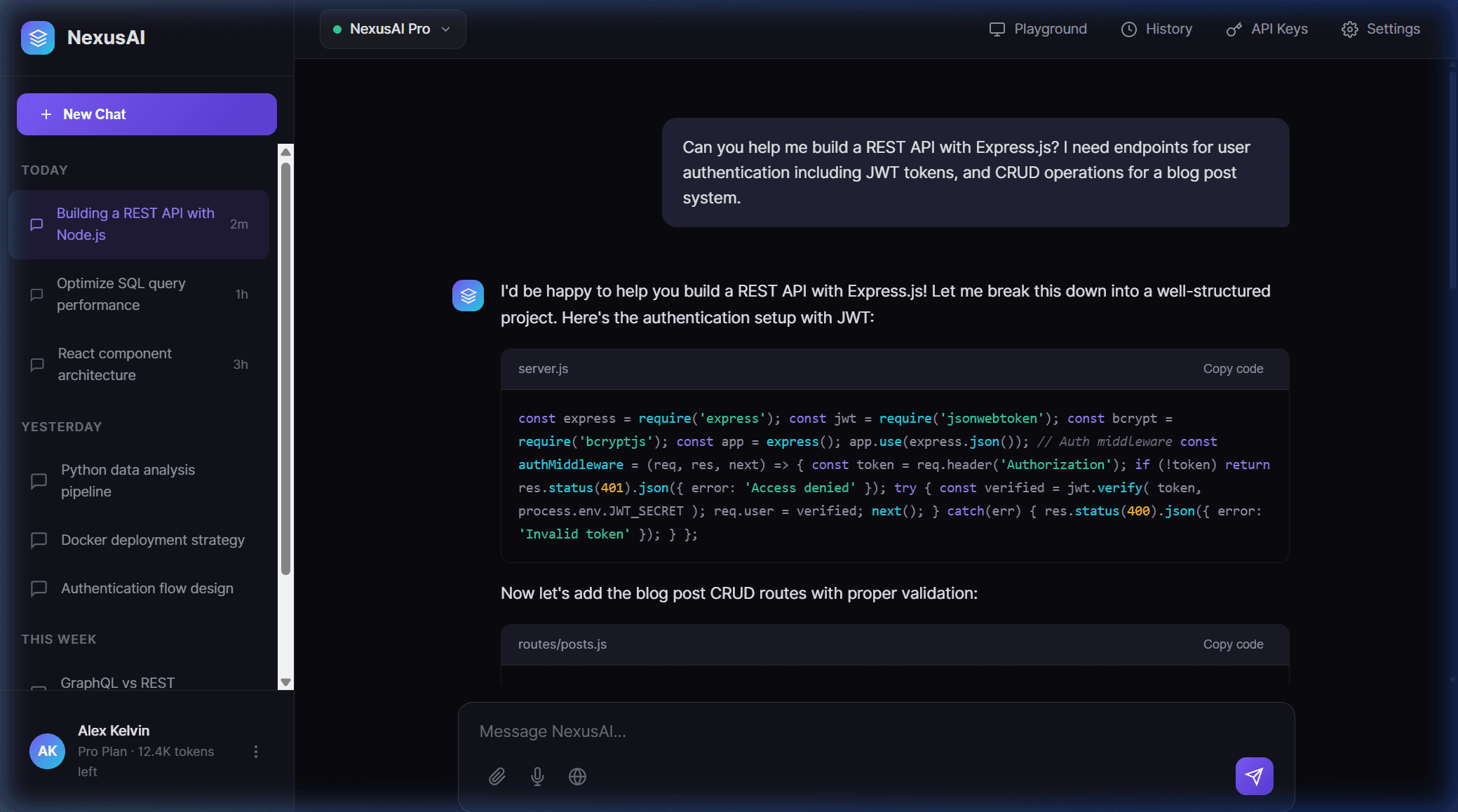Open the API Keys section
The width and height of the screenshot is (1458, 812).
(x=1267, y=29)
